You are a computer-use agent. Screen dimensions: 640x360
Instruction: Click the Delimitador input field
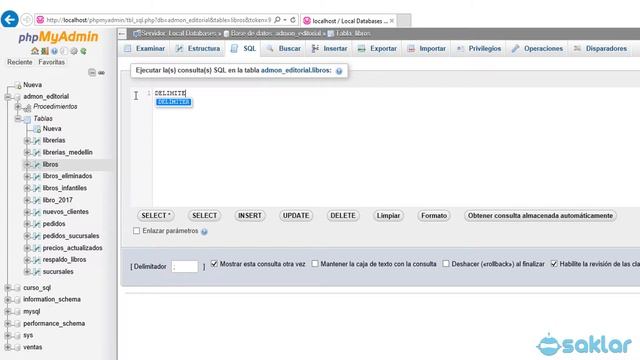[185, 267]
